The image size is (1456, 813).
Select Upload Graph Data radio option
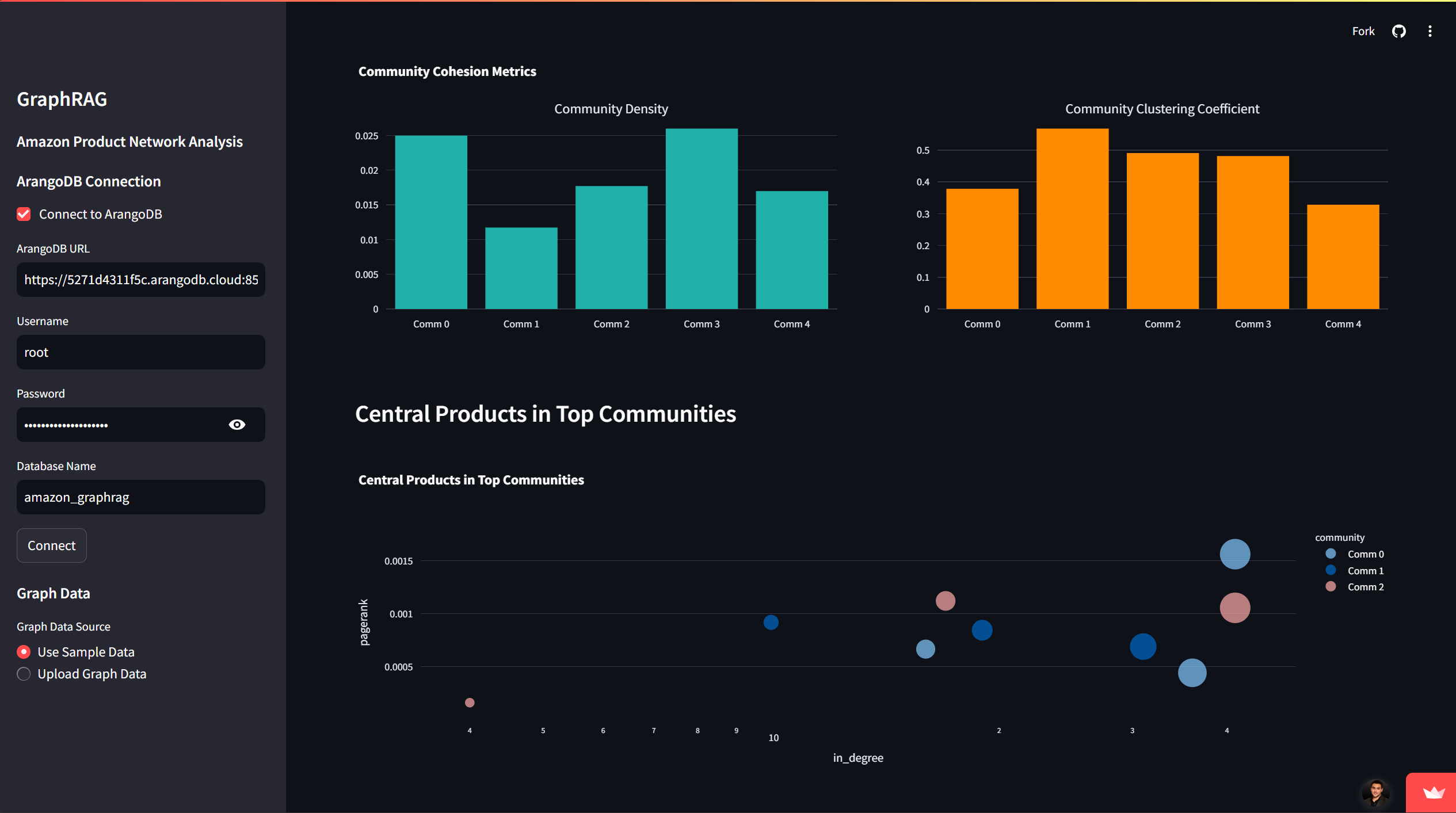[24, 674]
